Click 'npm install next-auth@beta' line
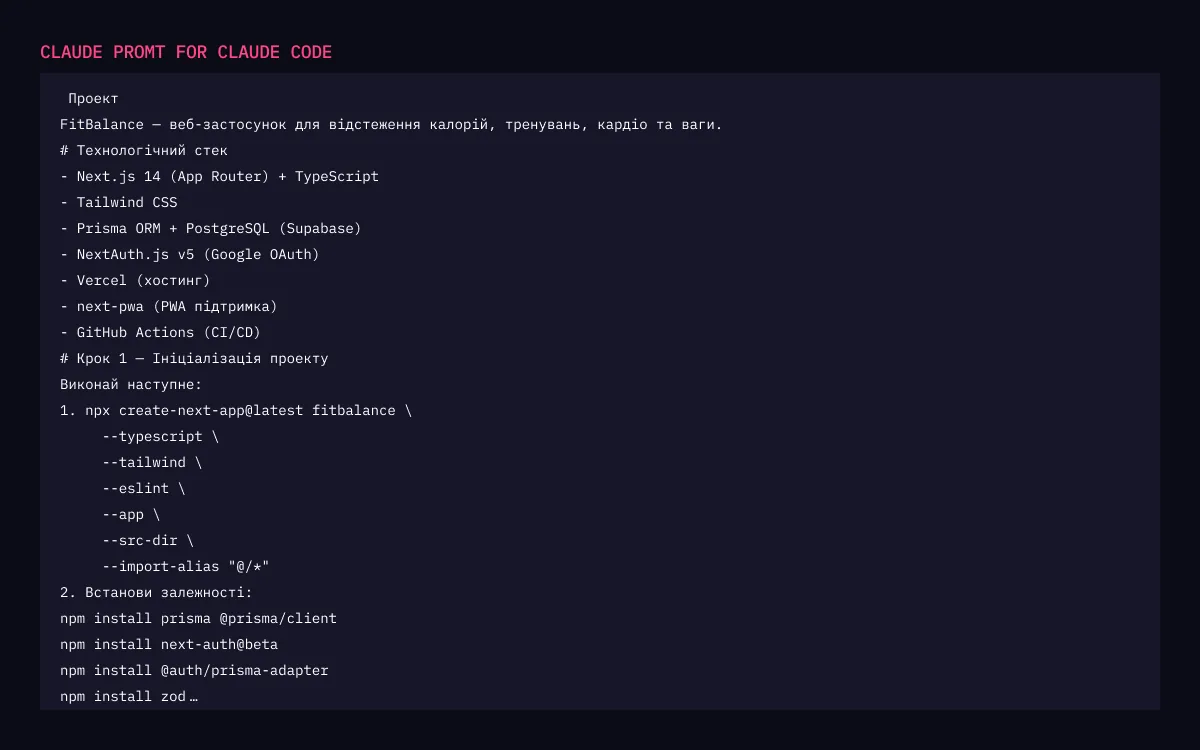Screen dimensions: 1200x750 click(169, 644)
